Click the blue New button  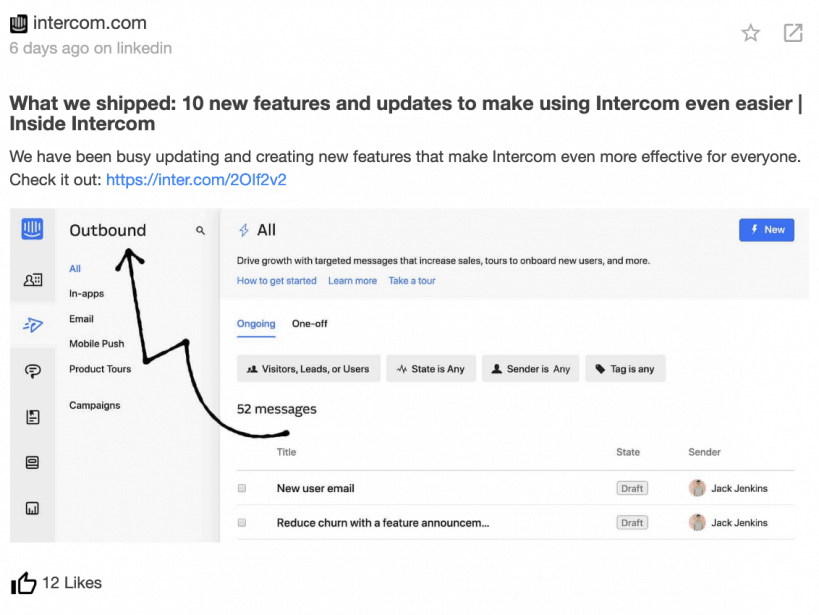[766, 230]
